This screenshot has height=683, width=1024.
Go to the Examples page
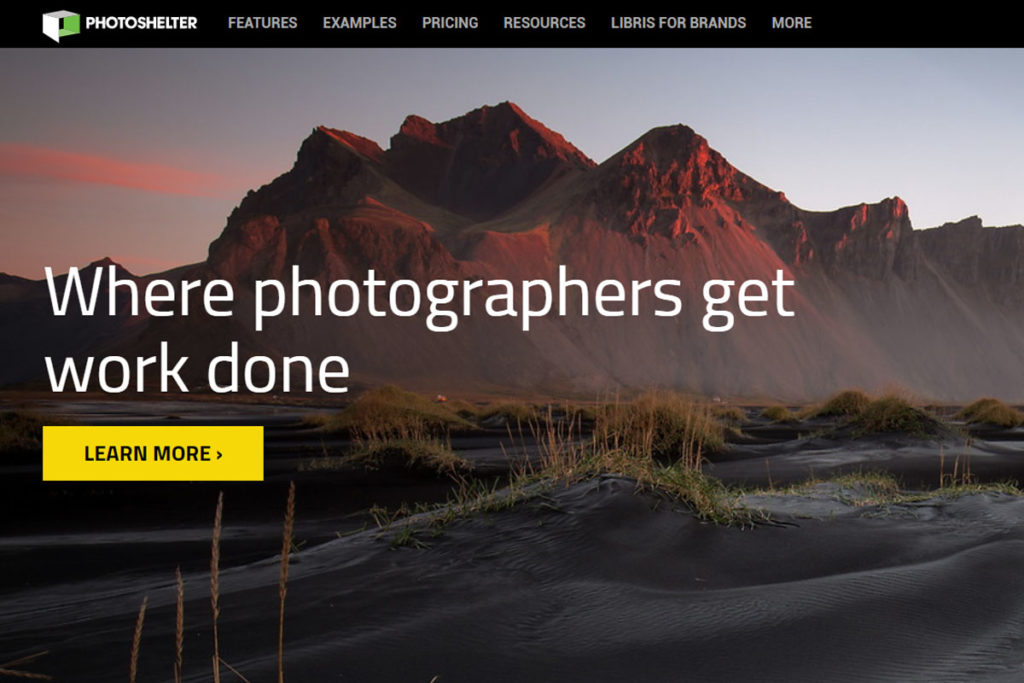pos(359,23)
